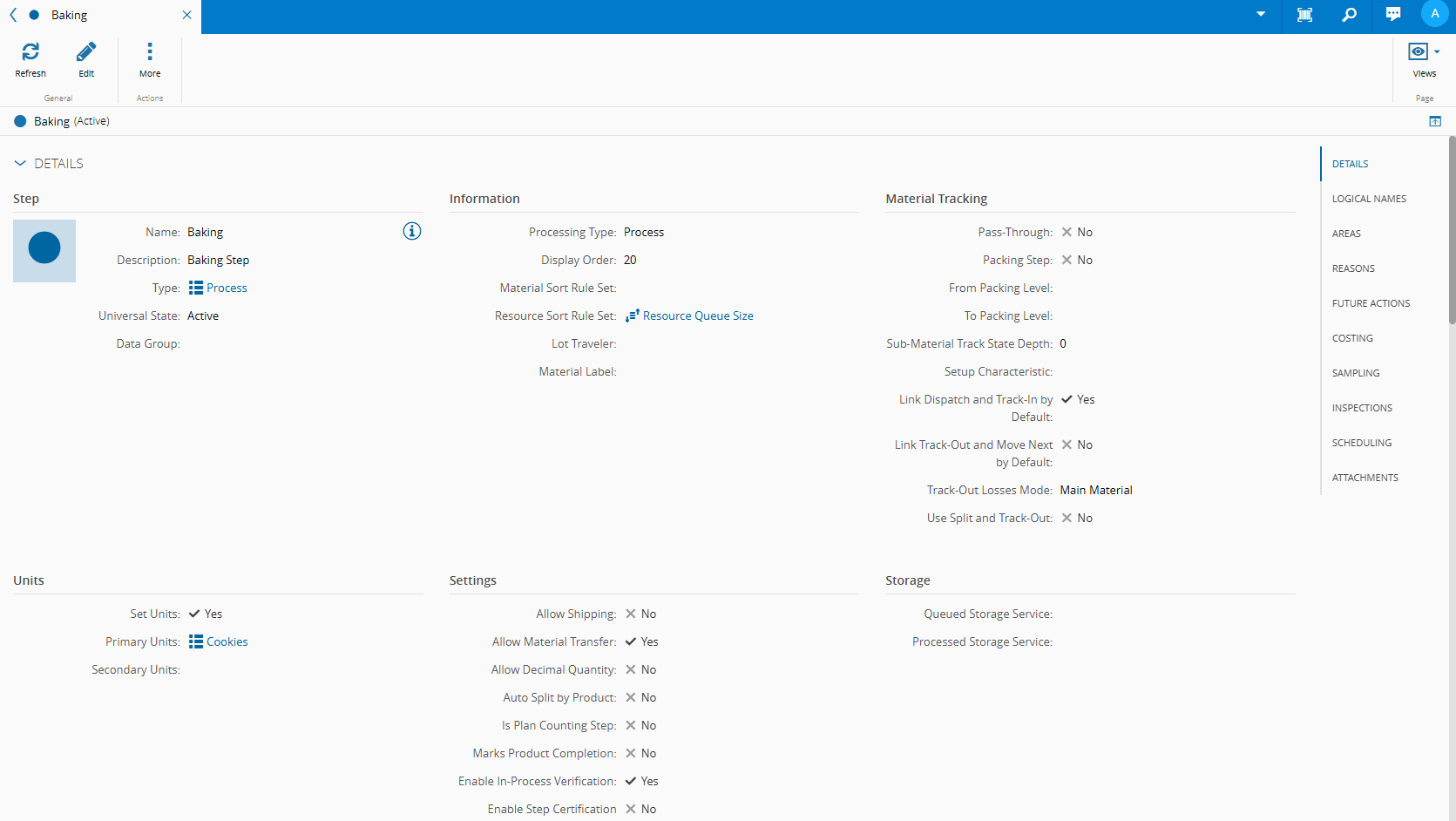
Task: Click the Baking step image thumbnail
Action: click(44, 251)
